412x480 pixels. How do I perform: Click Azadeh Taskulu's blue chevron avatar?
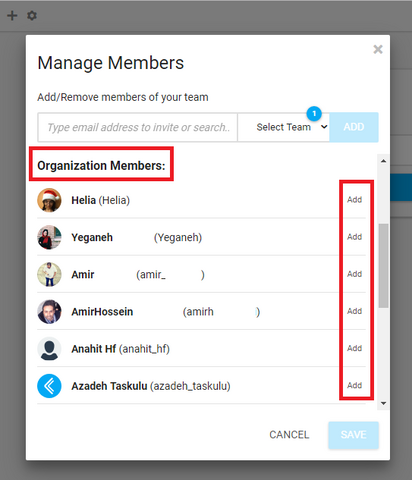pos(49,386)
